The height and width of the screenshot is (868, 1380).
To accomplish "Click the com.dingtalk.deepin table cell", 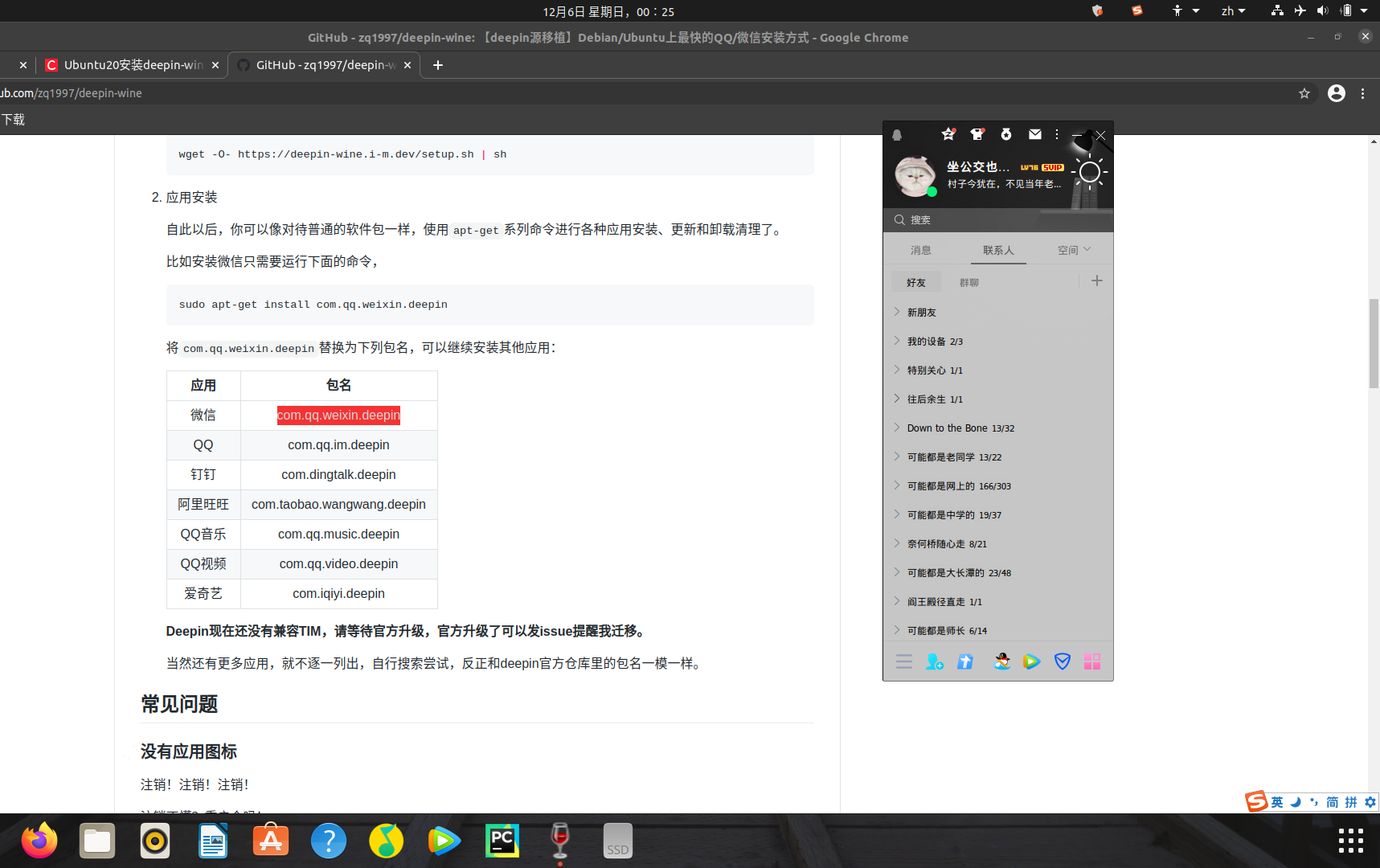I will [338, 475].
